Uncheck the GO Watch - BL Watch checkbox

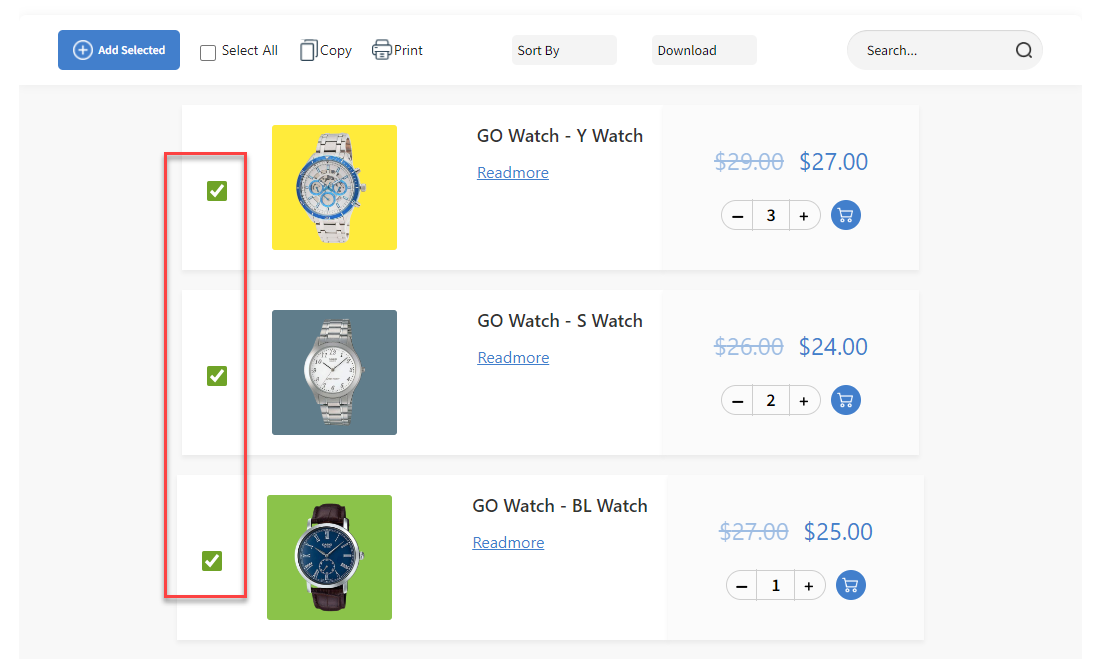click(x=211, y=561)
